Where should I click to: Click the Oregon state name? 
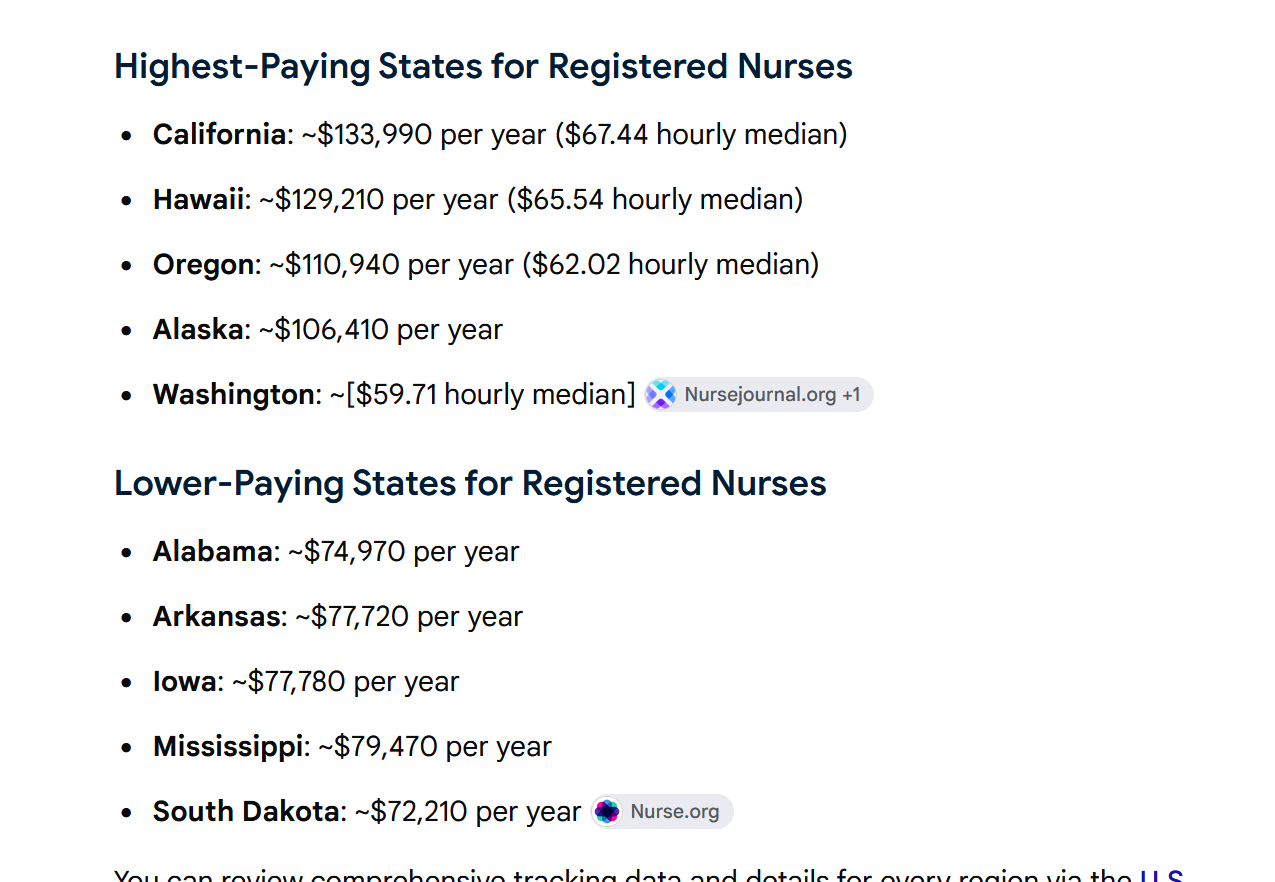coord(203,265)
